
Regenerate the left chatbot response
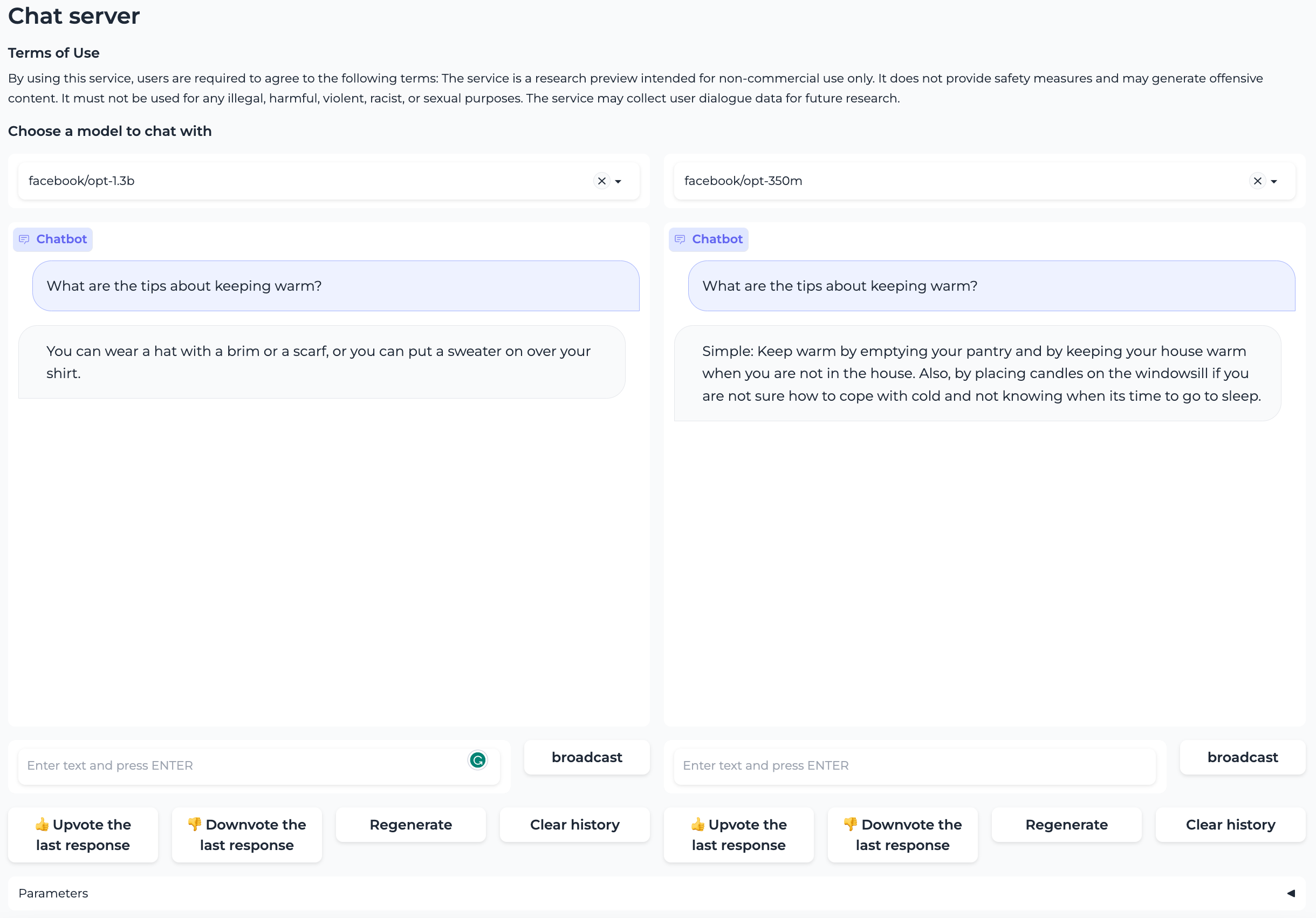click(x=410, y=824)
